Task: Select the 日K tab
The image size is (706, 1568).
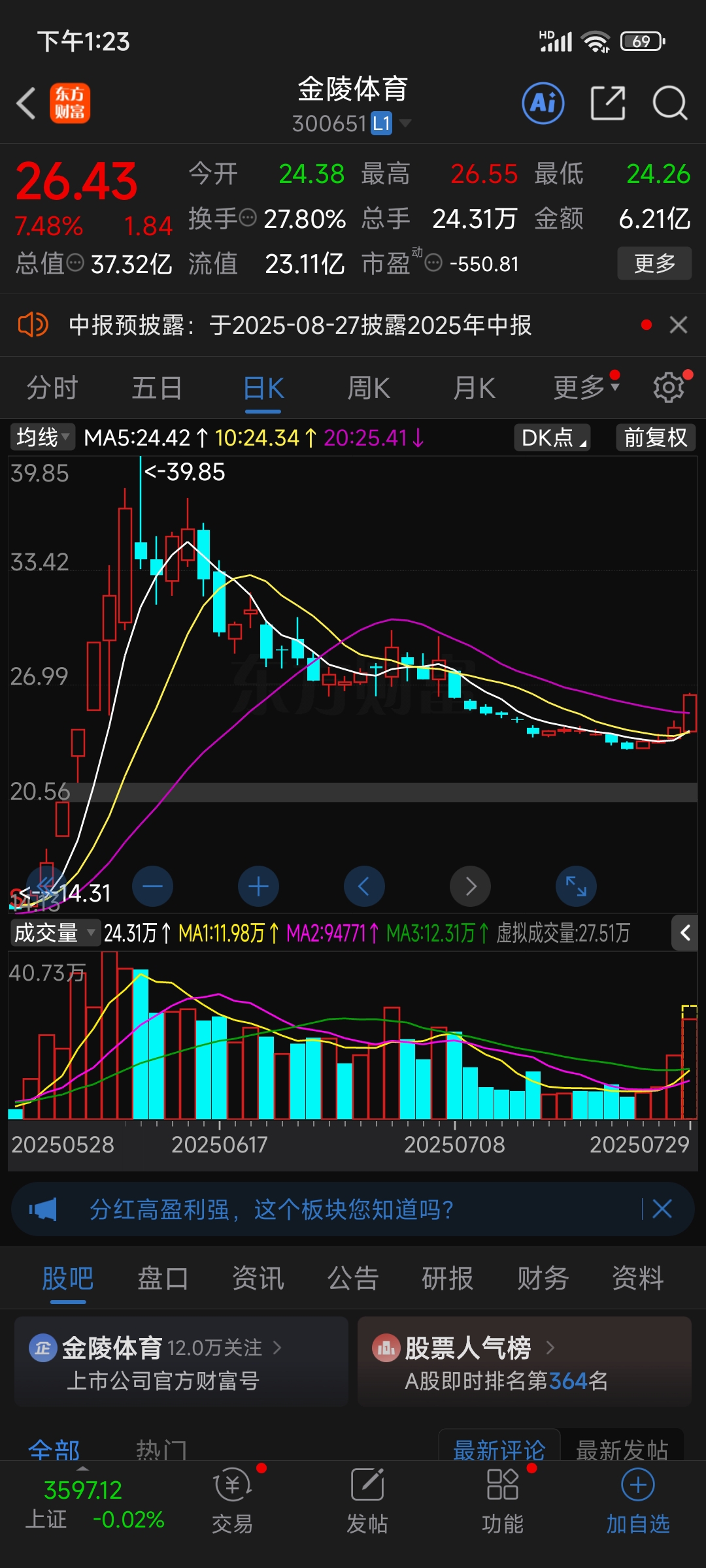Action: pos(263,387)
